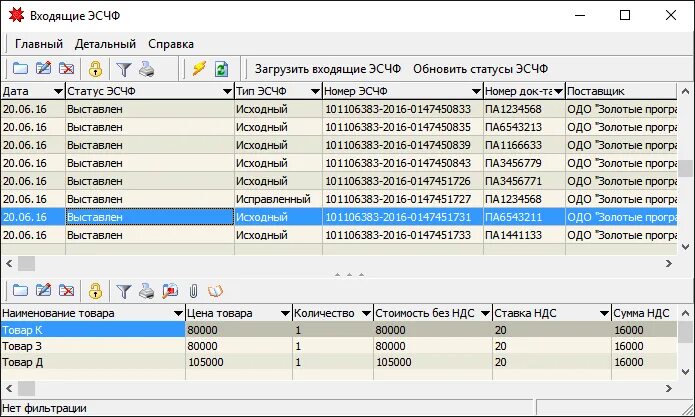Open the Дата column dropdown arrow

point(58,91)
